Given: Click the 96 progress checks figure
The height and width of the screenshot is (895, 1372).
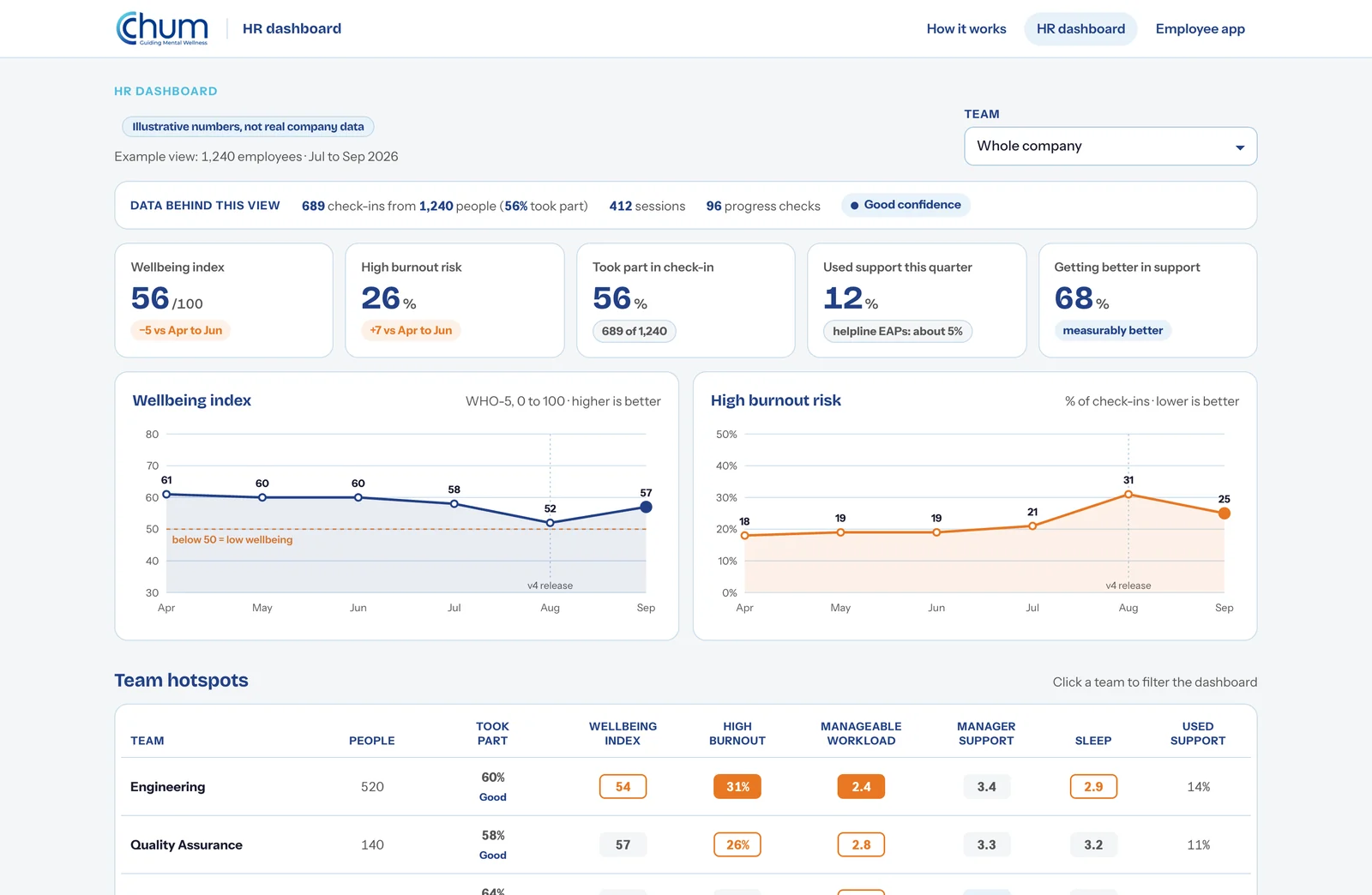Looking at the screenshot, I should 763,206.
